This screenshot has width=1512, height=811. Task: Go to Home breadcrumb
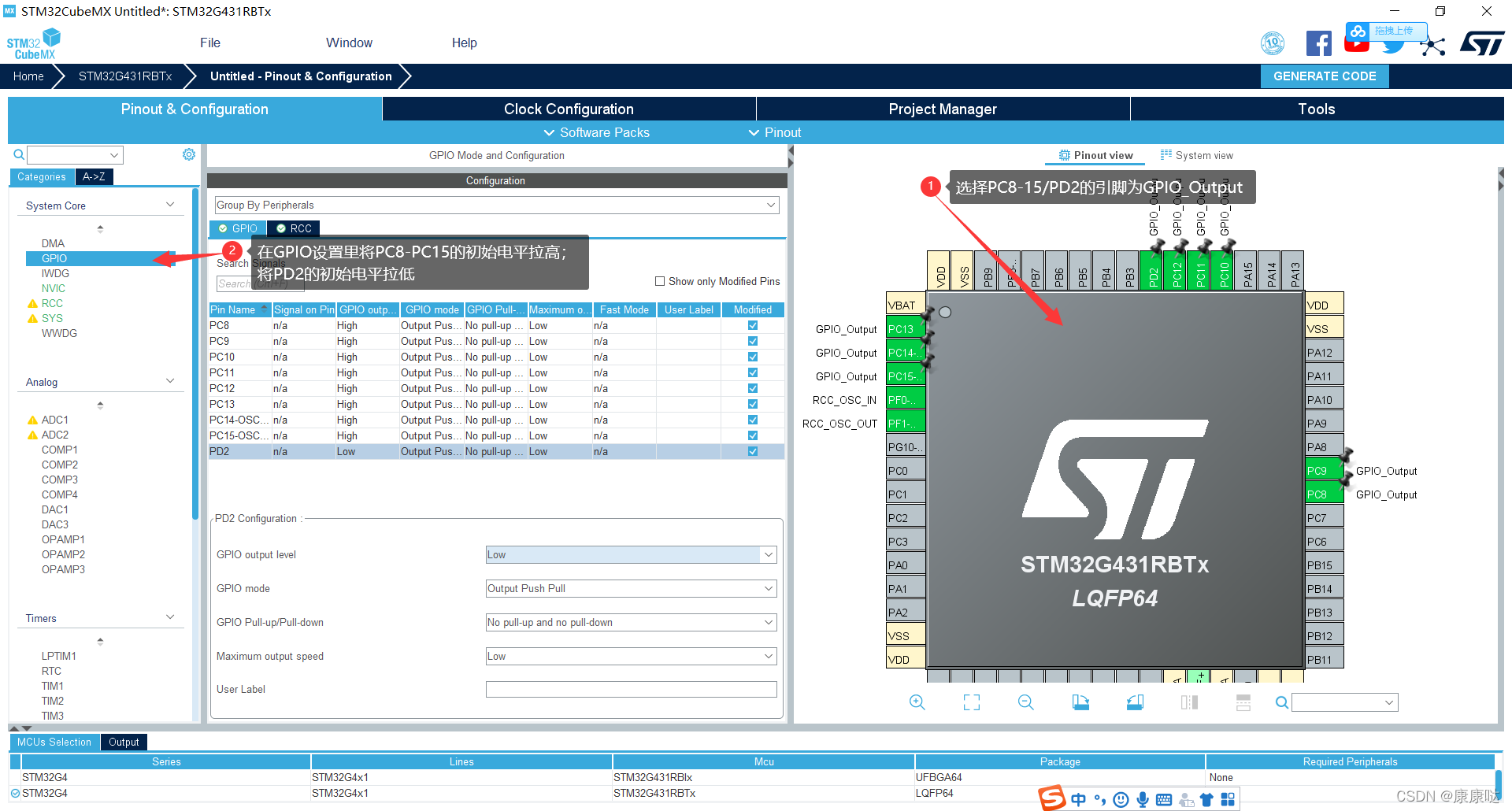tap(28, 76)
